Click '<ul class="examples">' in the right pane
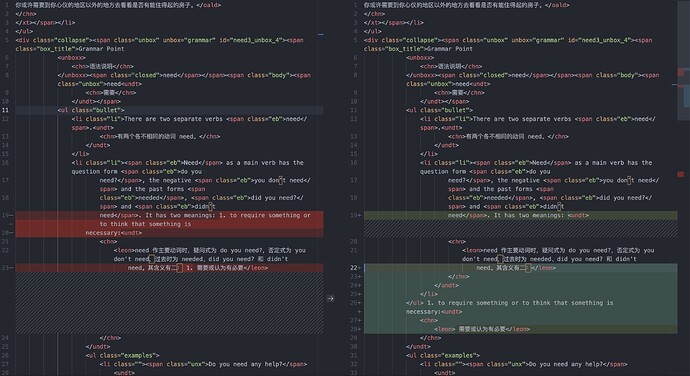This screenshot has height=376, width=690. pos(443,355)
